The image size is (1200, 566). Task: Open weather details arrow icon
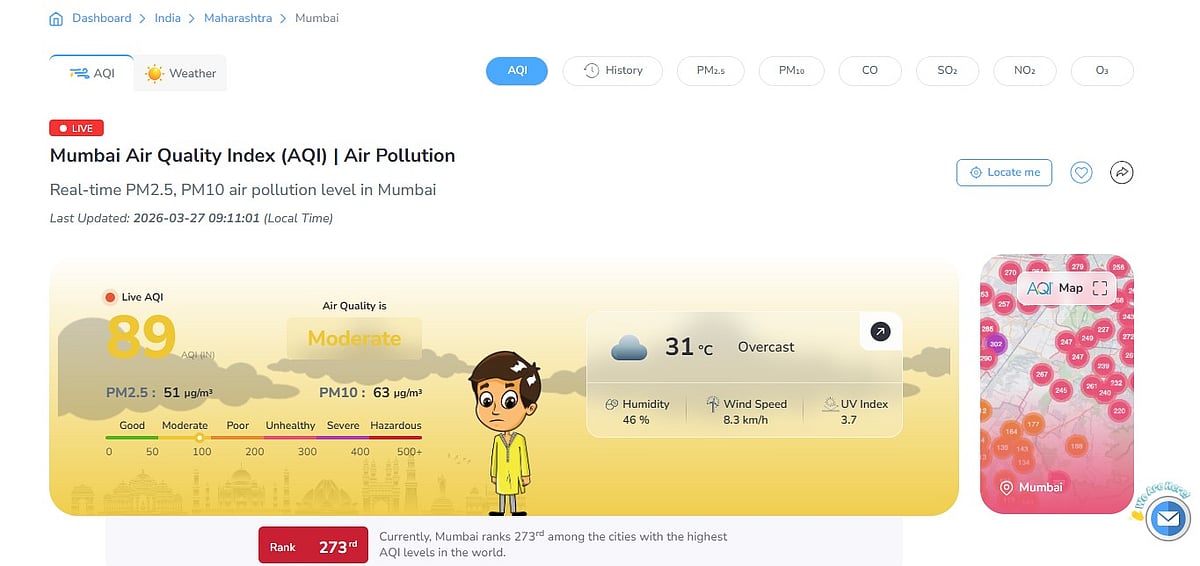coord(880,331)
